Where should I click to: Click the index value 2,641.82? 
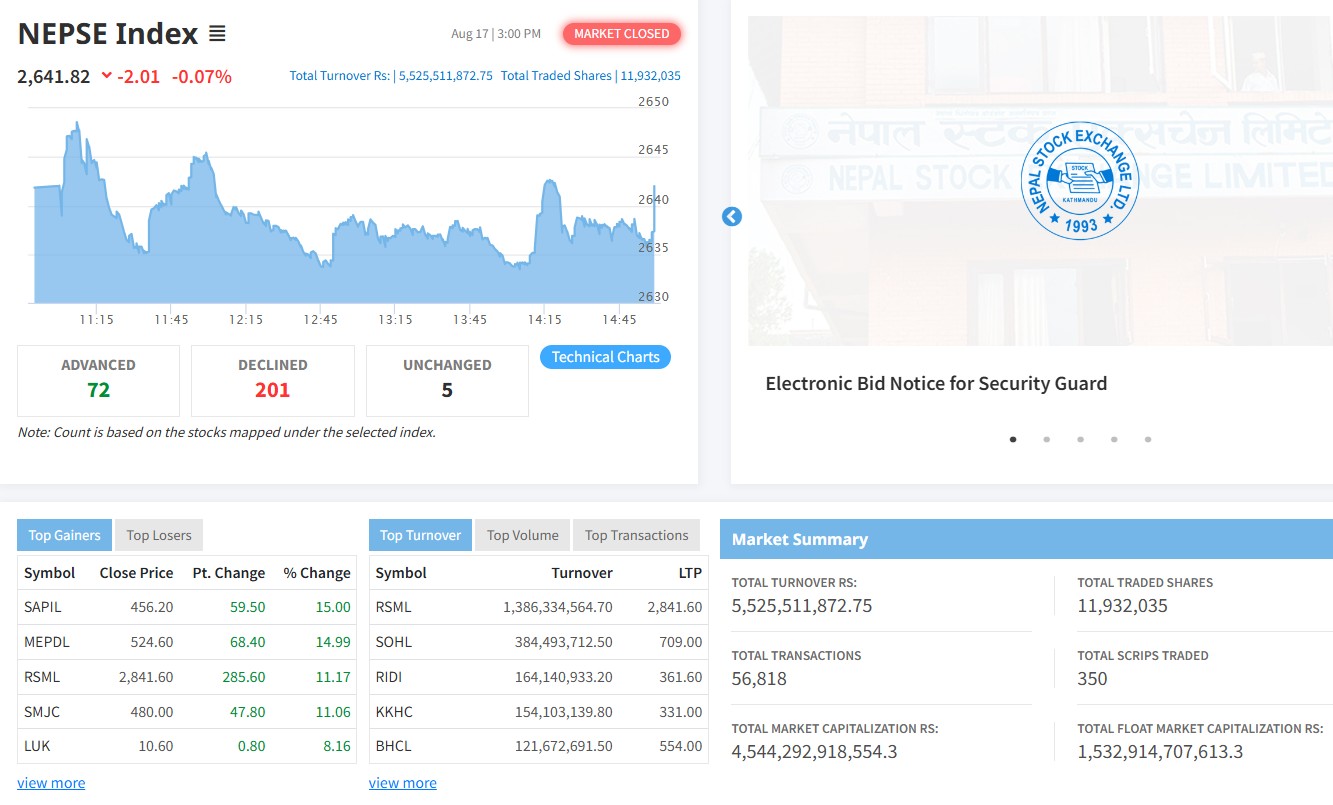point(54,76)
